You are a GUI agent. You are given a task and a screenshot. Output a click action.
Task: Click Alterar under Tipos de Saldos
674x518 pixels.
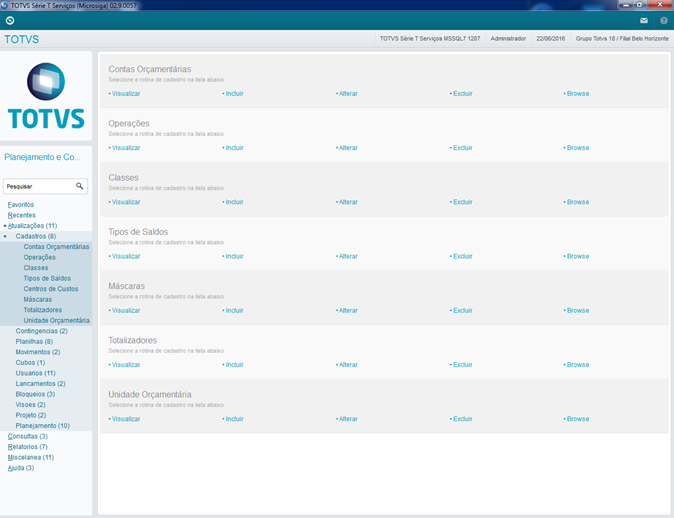coord(347,256)
